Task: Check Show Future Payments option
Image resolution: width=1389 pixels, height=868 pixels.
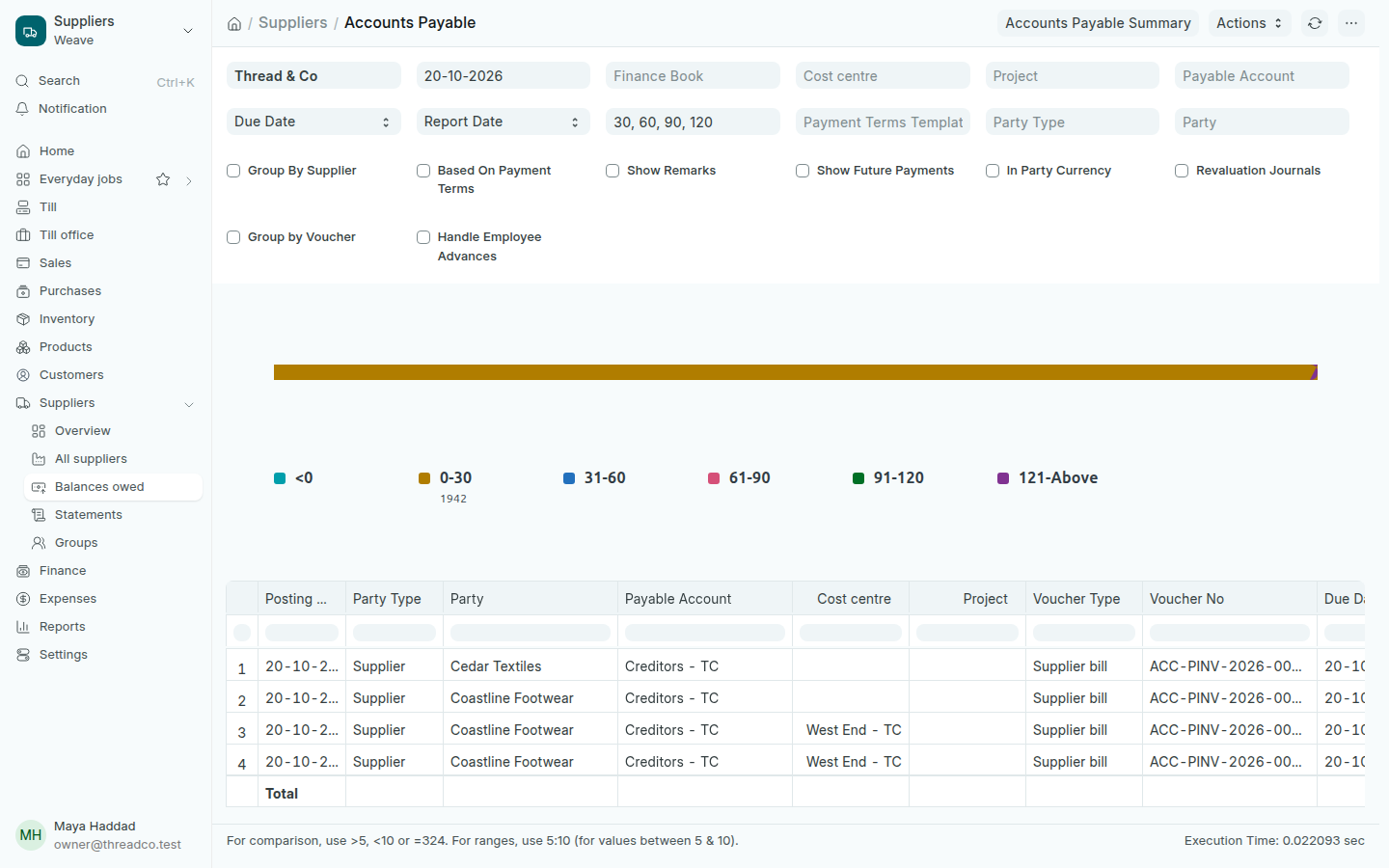Action: [x=803, y=171]
